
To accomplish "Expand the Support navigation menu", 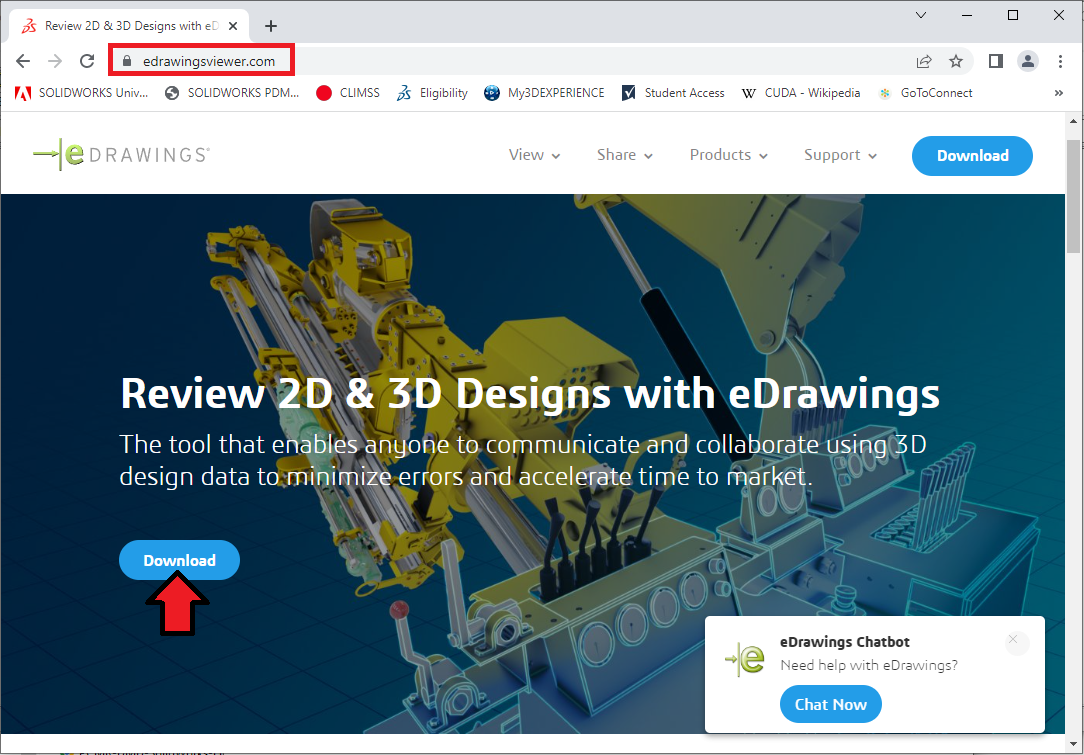I will pos(840,155).
